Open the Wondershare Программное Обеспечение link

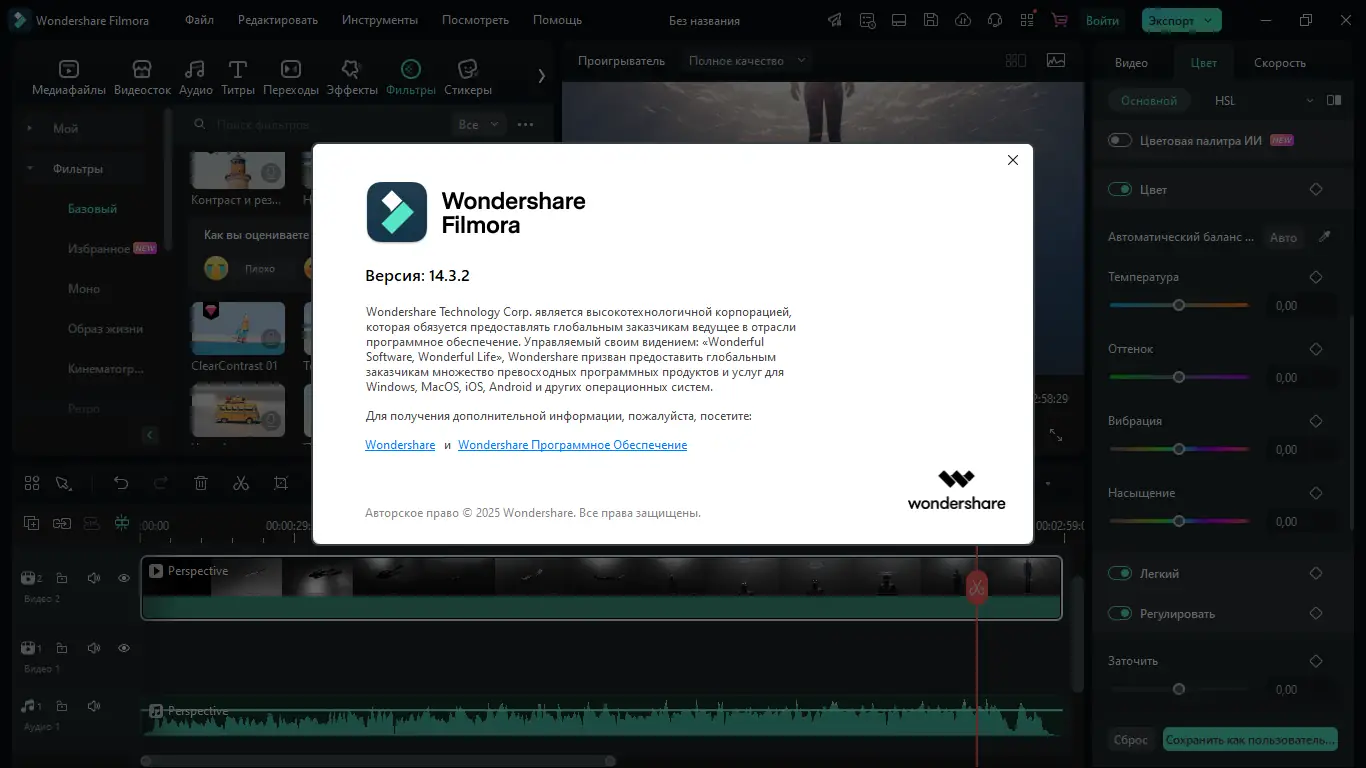[573, 445]
